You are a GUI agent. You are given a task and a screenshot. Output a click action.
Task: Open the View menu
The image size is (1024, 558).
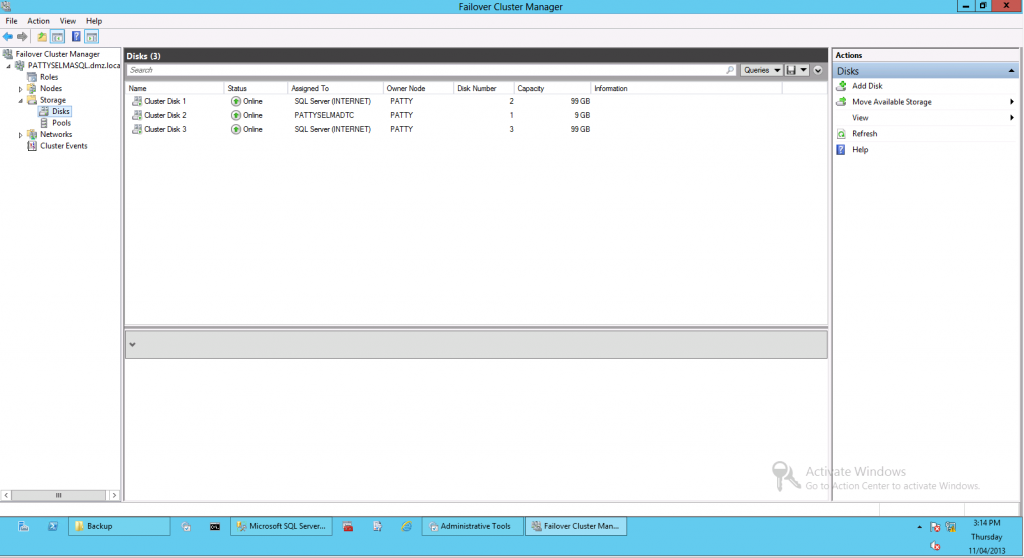[x=68, y=21]
